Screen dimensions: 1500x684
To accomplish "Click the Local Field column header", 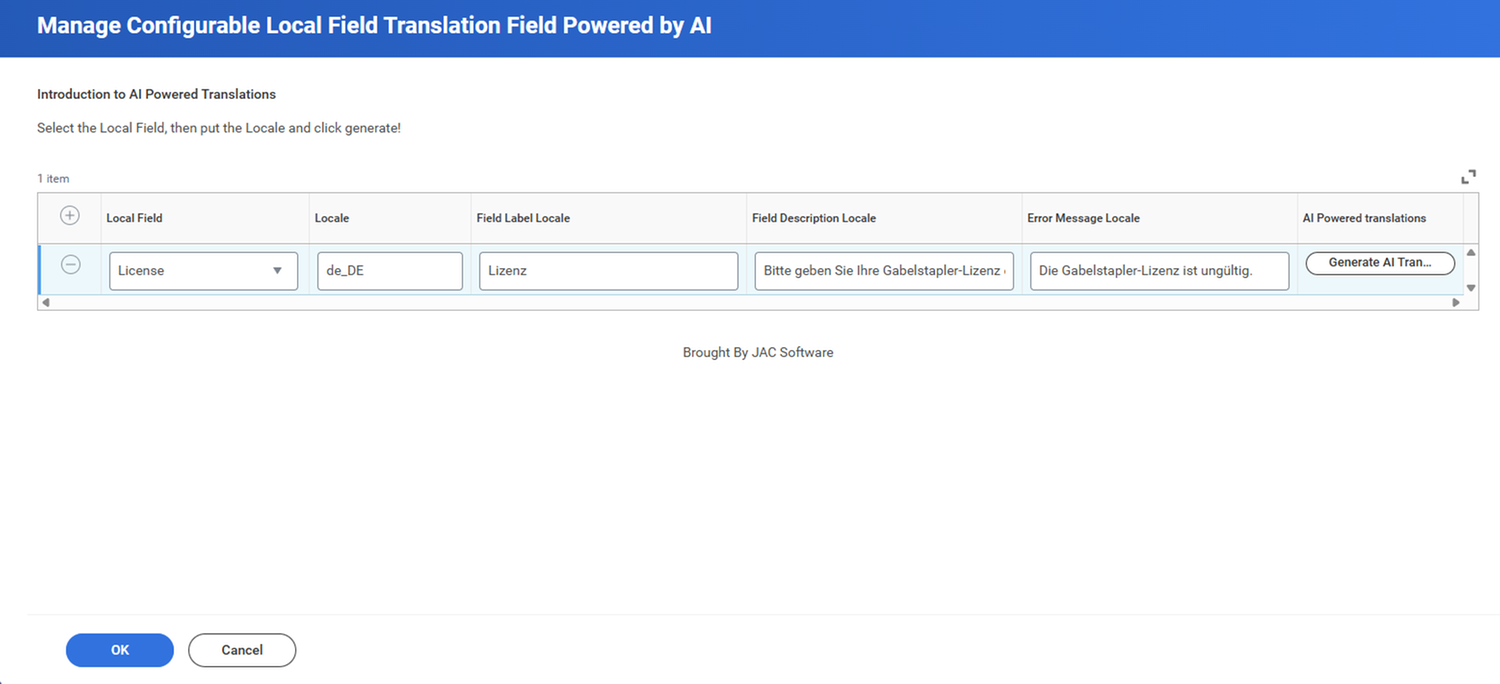I will point(134,217).
